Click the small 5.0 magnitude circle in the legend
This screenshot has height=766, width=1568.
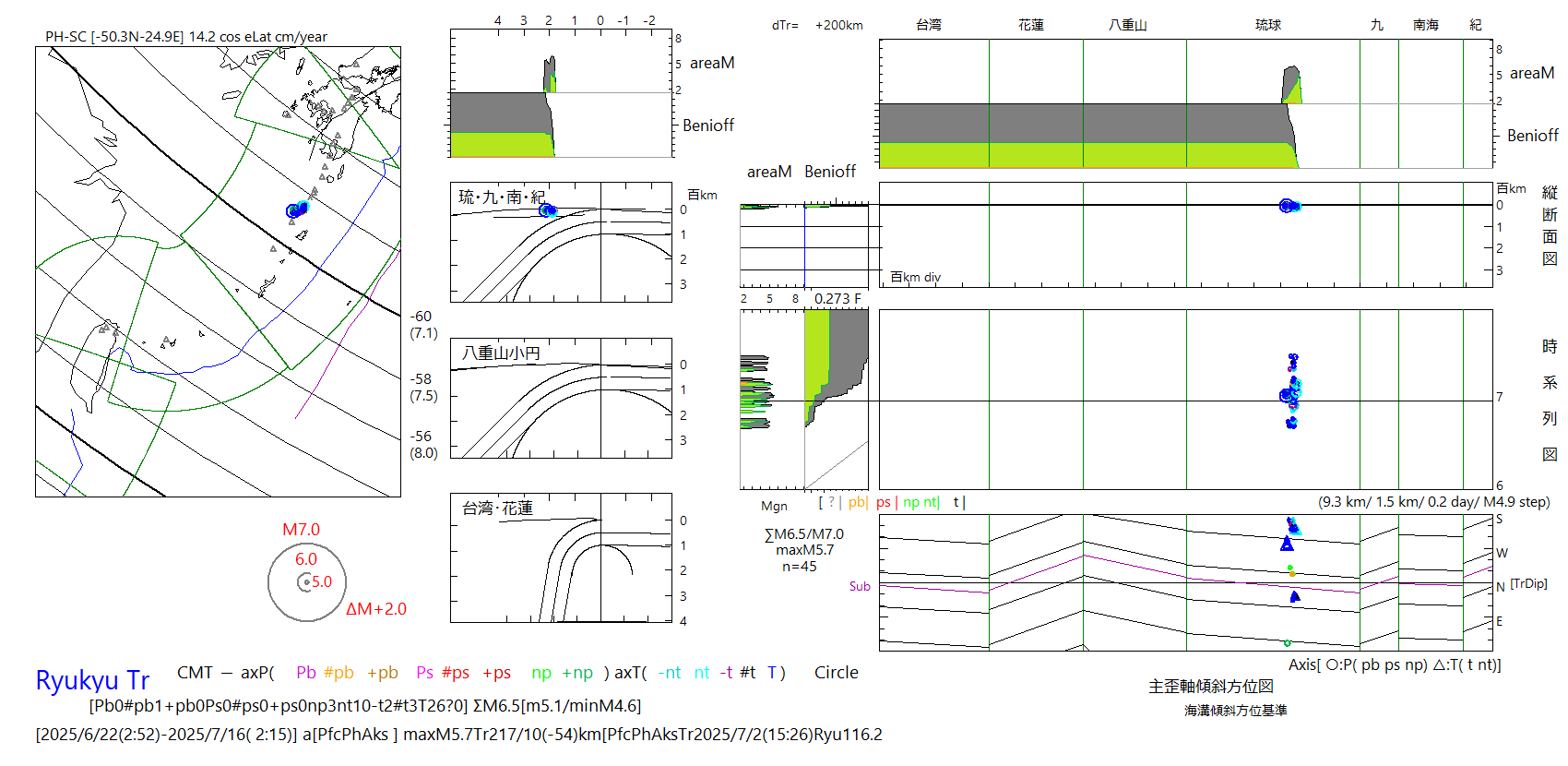[x=305, y=582]
